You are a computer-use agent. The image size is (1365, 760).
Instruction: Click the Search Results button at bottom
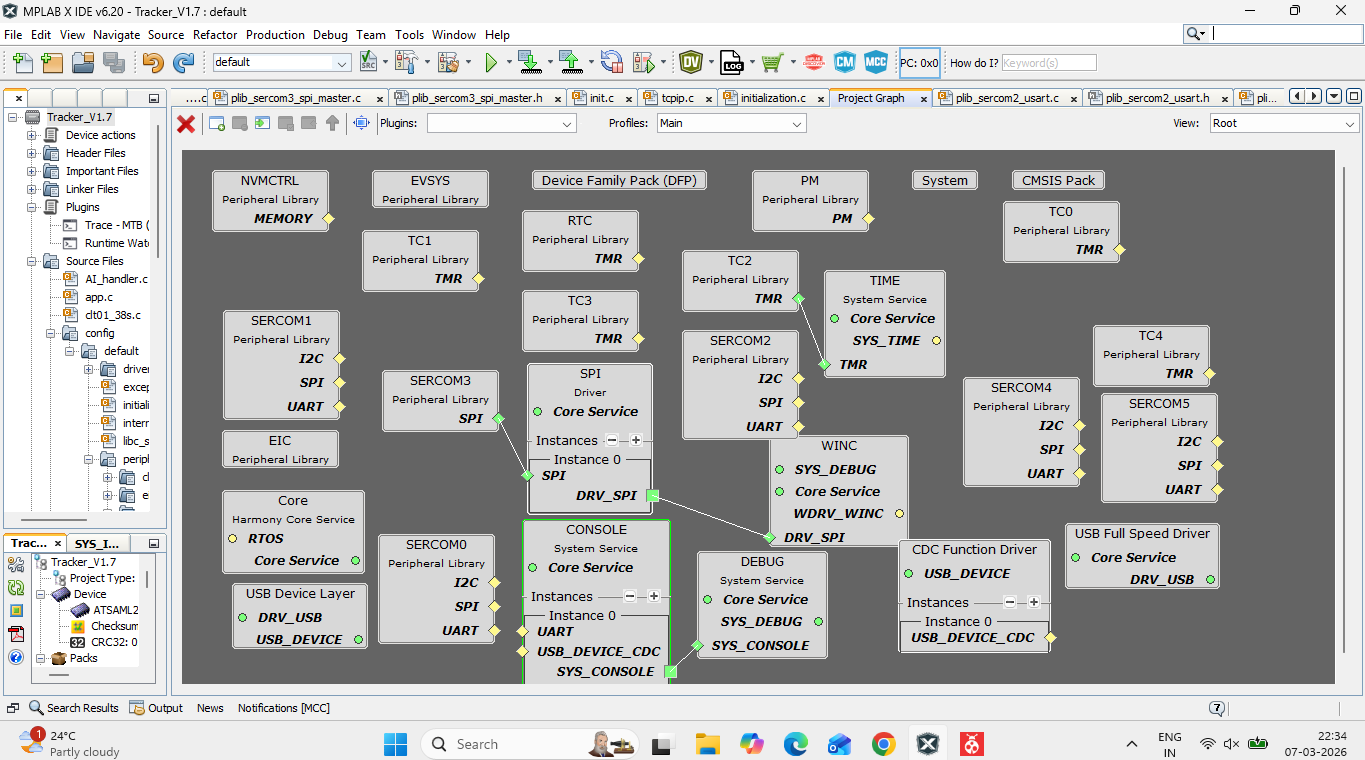(74, 708)
